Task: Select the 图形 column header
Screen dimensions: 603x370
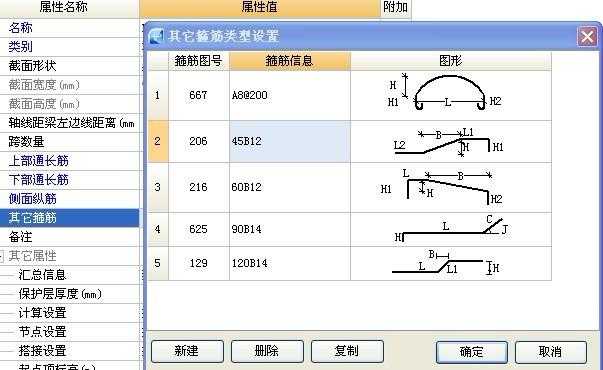Action: click(451, 61)
